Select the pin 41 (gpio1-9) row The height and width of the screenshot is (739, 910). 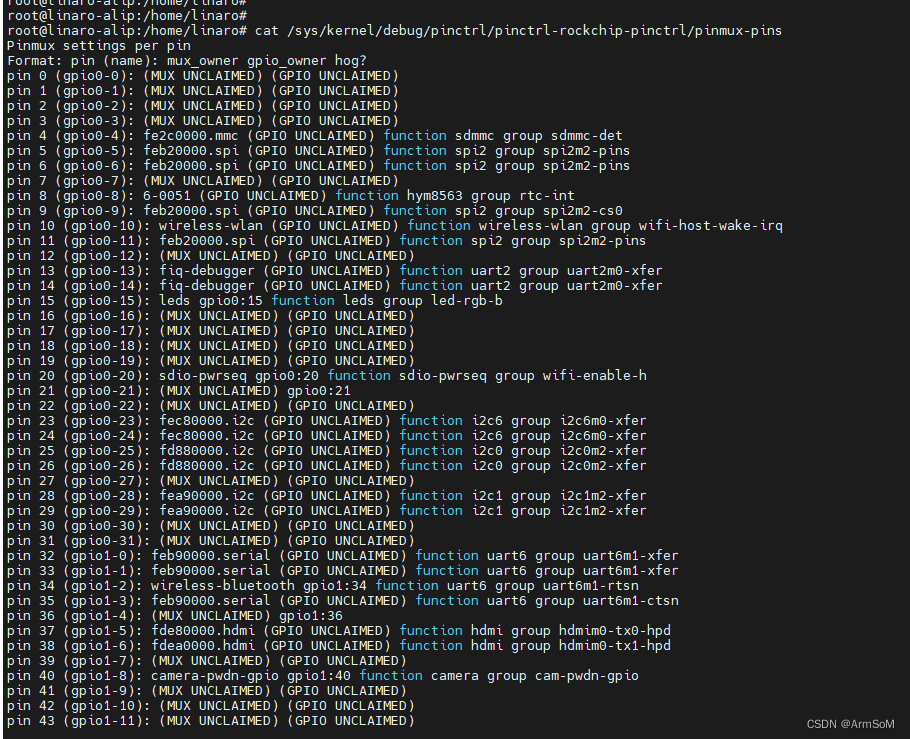tap(207, 691)
